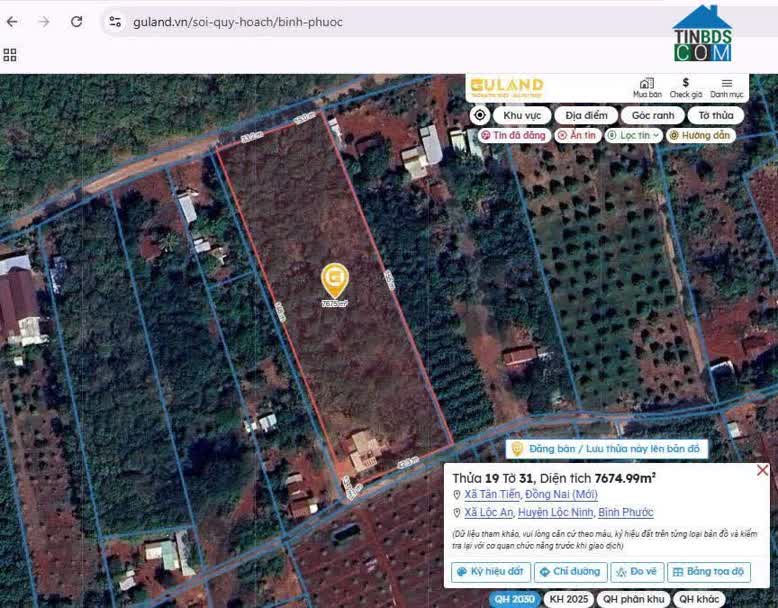Toggle Ẩn tin to hide listings
Viewport: 778px width, 608px height.
[x=577, y=135]
